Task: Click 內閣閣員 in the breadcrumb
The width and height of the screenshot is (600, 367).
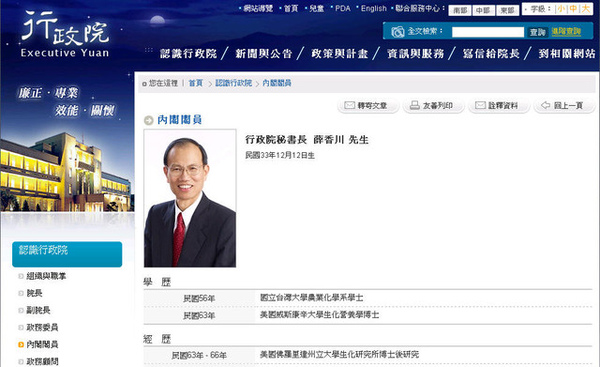Action: pyautogui.click(x=277, y=83)
